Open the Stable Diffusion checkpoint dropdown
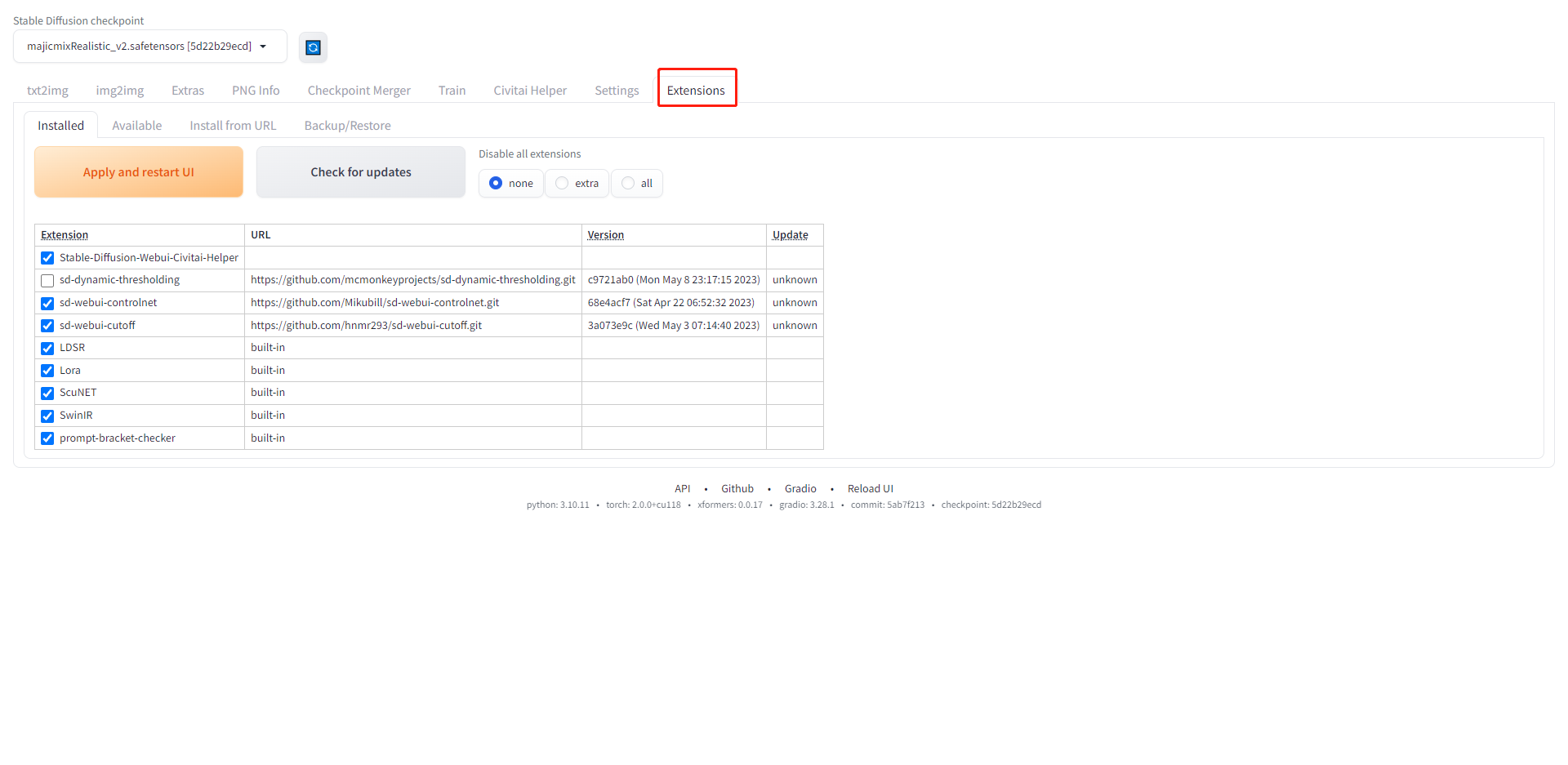This screenshot has width=1568, height=765. (x=149, y=47)
